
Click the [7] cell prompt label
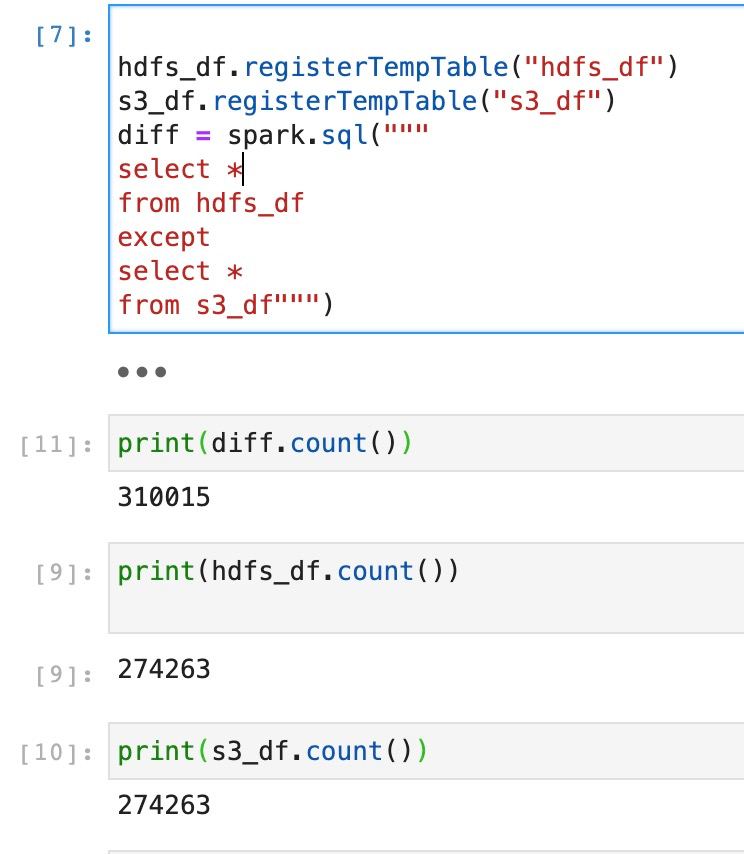point(64,36)
